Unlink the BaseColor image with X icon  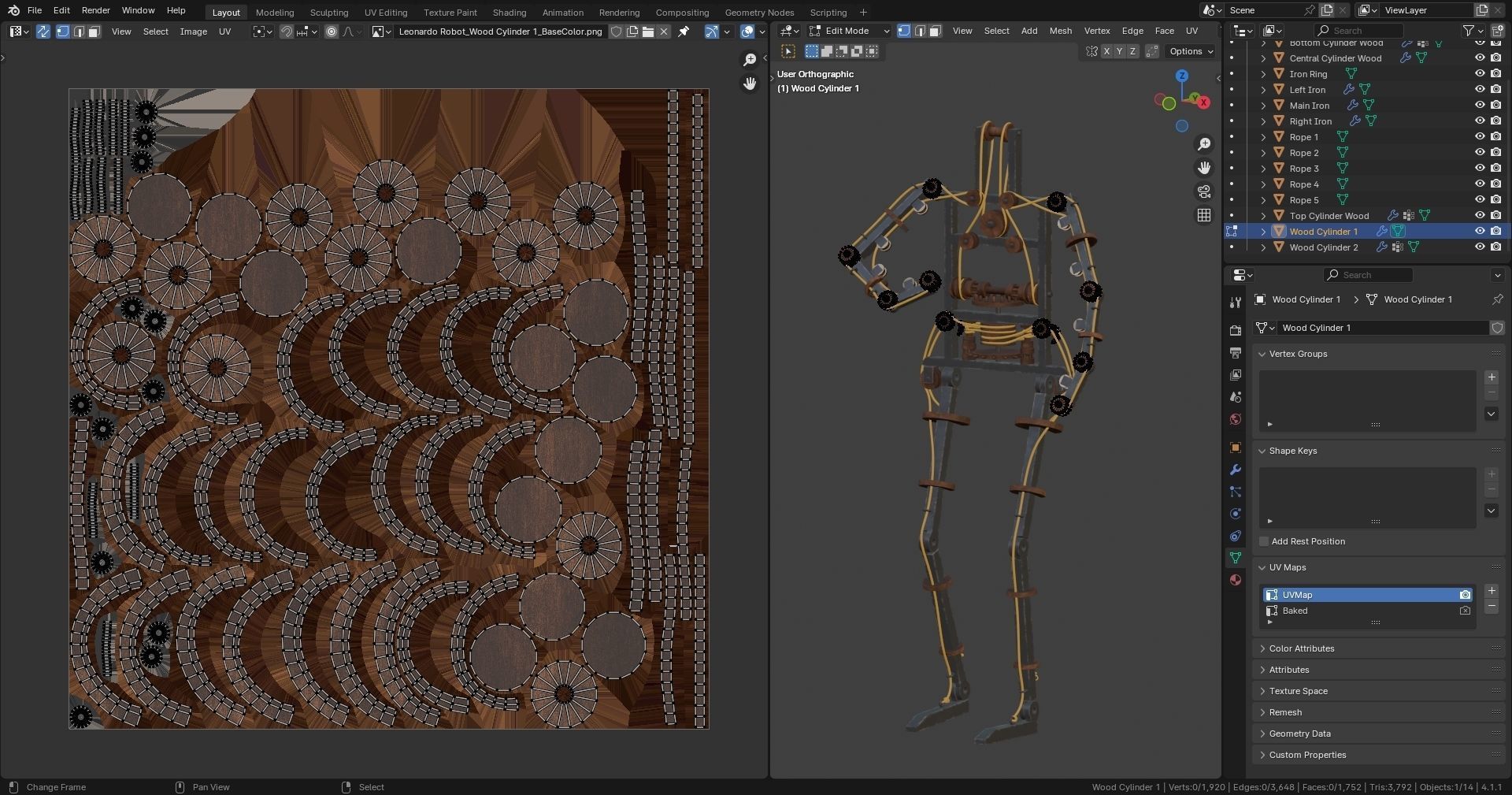point(664,32)
